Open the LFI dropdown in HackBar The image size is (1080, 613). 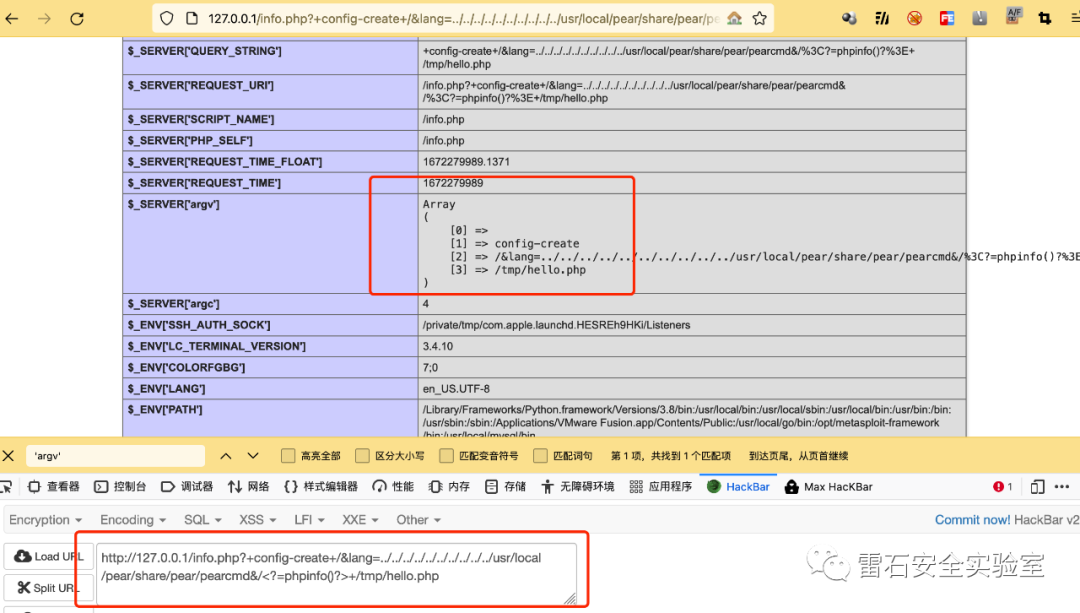(310, 520)
